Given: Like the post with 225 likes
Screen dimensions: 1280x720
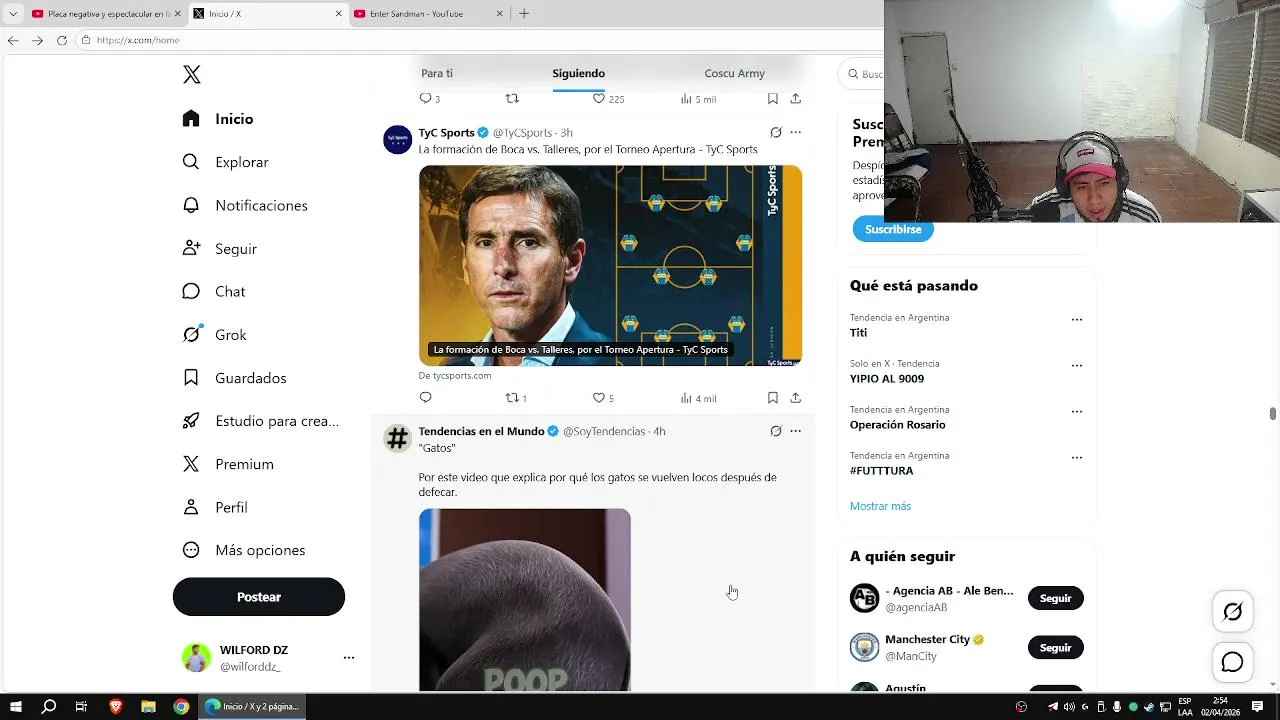Looking at the screenshot, I should point(608,99).
